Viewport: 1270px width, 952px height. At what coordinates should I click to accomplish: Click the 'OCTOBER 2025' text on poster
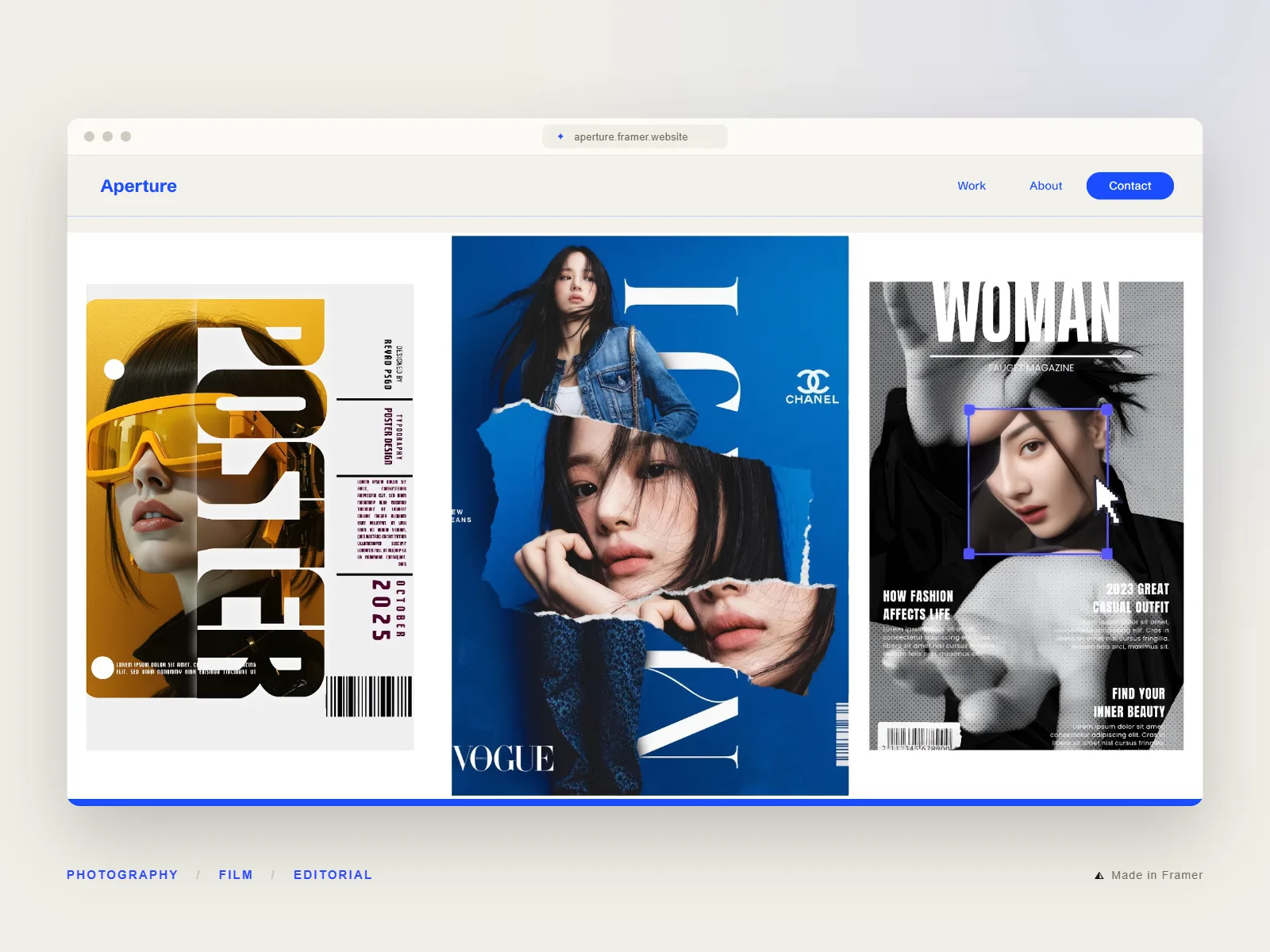click(x=388, y=609)
